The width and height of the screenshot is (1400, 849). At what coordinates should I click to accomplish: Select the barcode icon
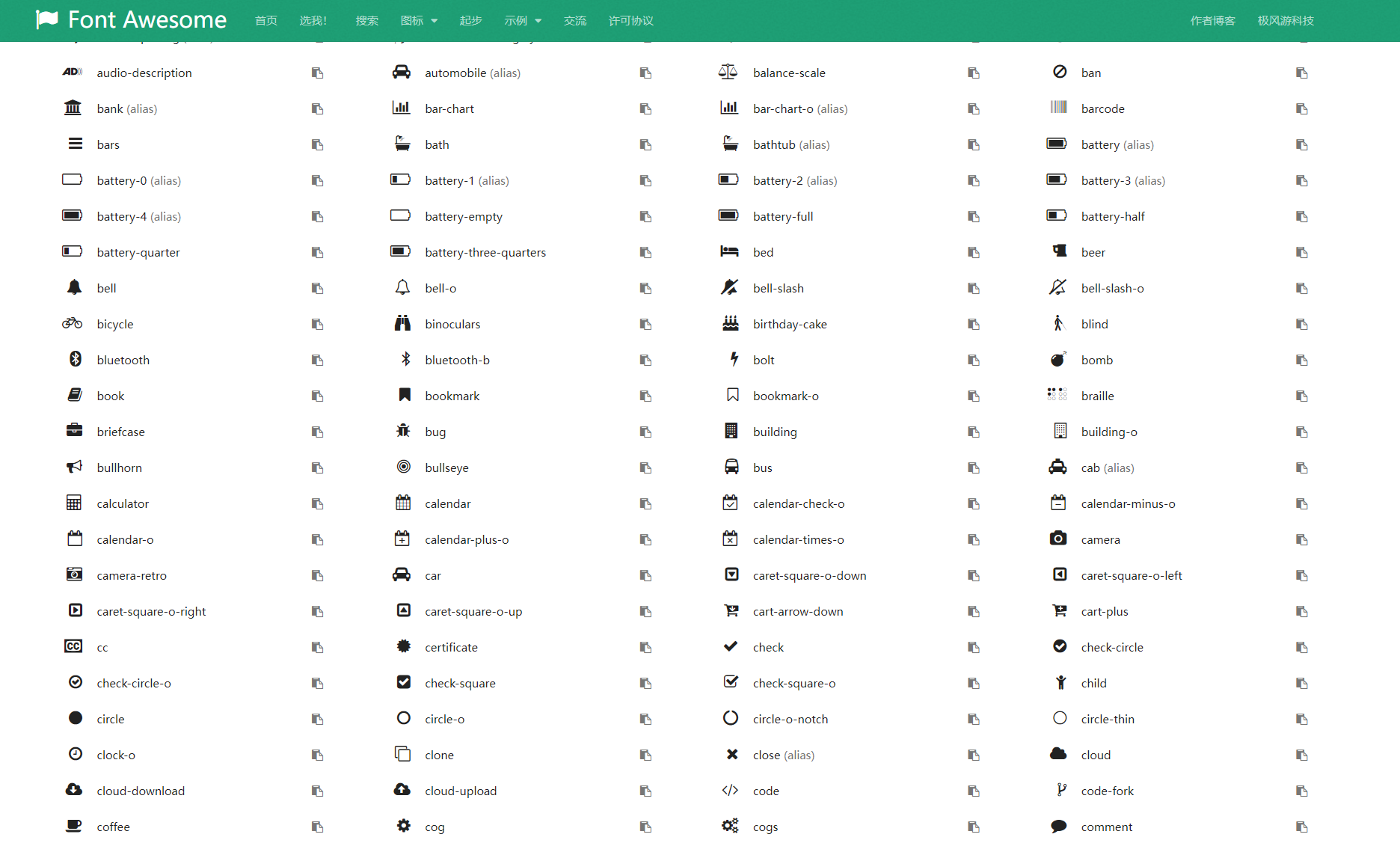[x=1059, y=107]
